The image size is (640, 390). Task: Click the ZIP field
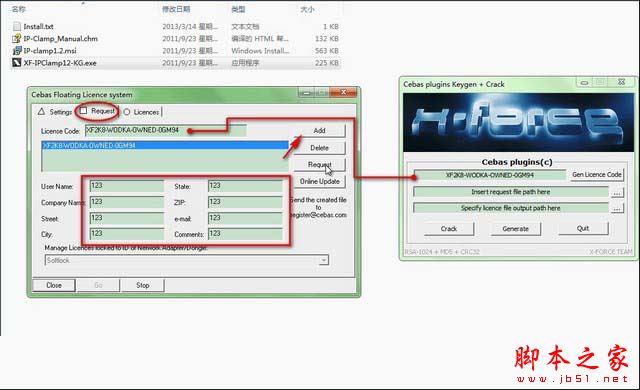245,202
